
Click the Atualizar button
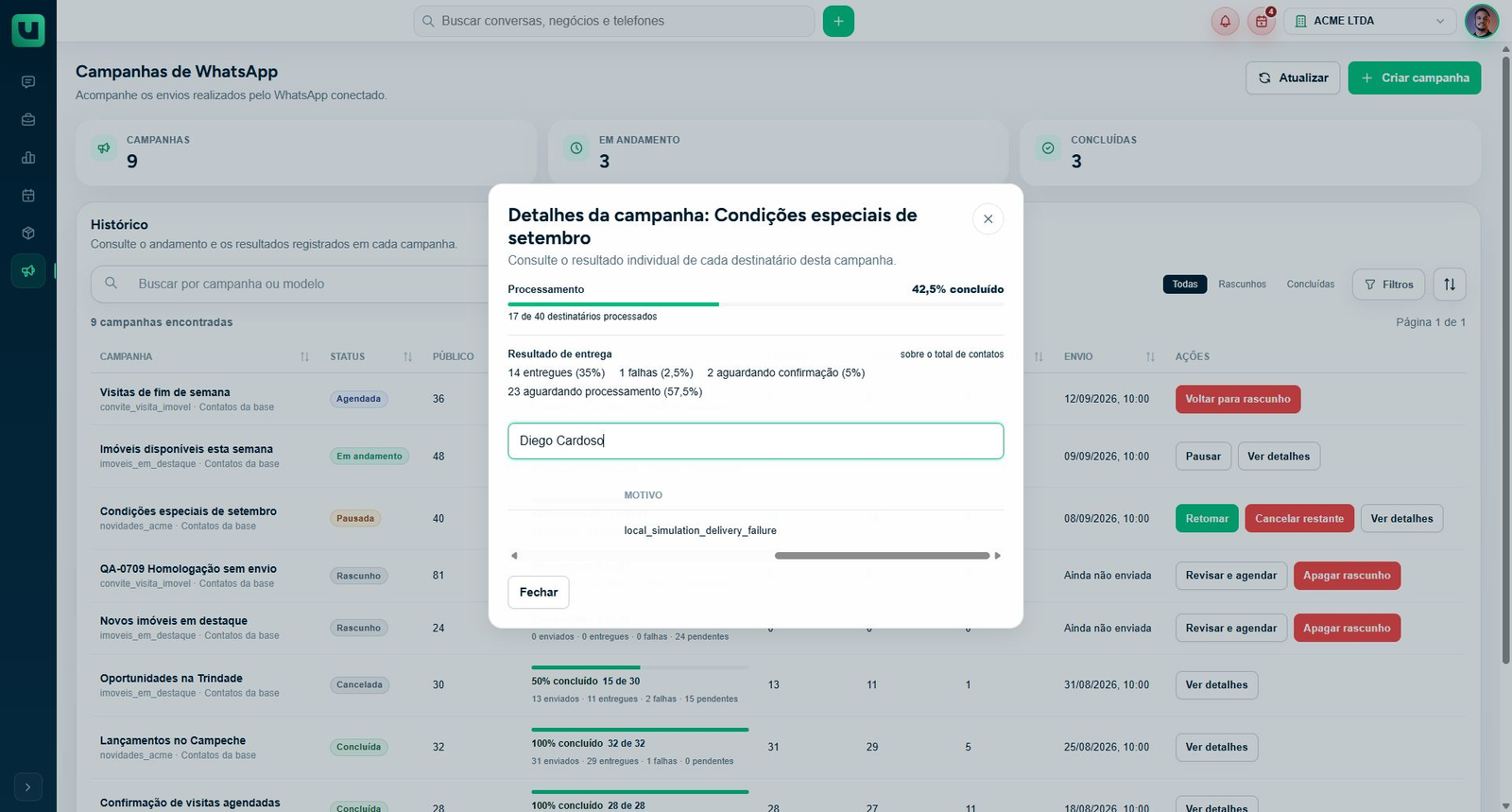pyautogui.click(x=1293, y=78)
